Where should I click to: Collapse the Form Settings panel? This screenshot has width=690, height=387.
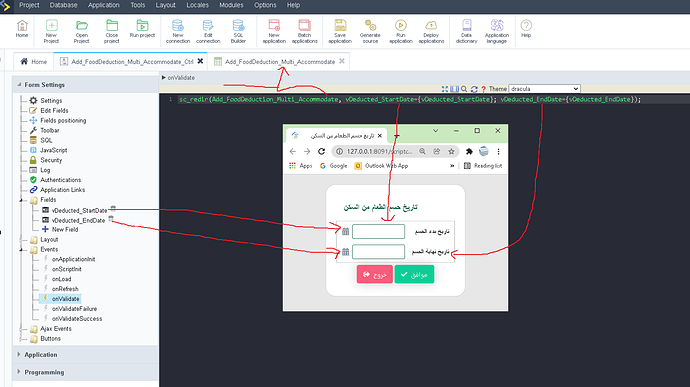[x=19, y=85]
